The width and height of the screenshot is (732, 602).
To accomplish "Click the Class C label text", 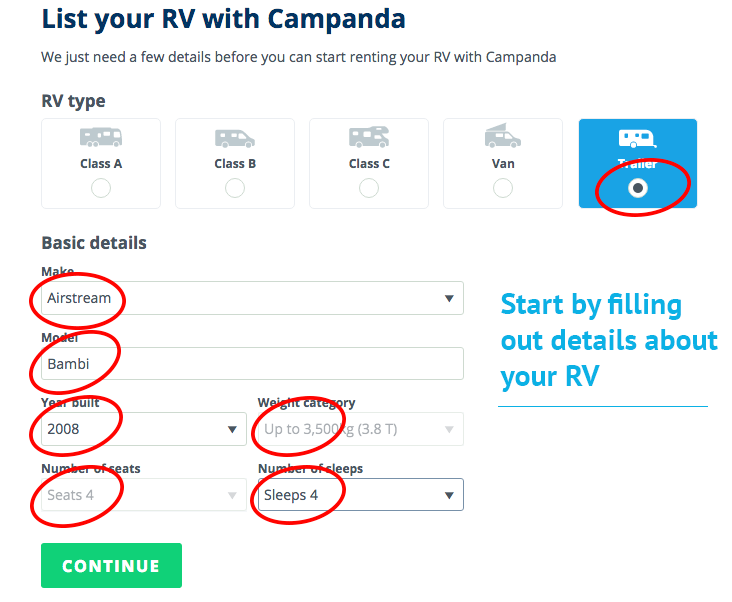I will (x=369, y=164).
